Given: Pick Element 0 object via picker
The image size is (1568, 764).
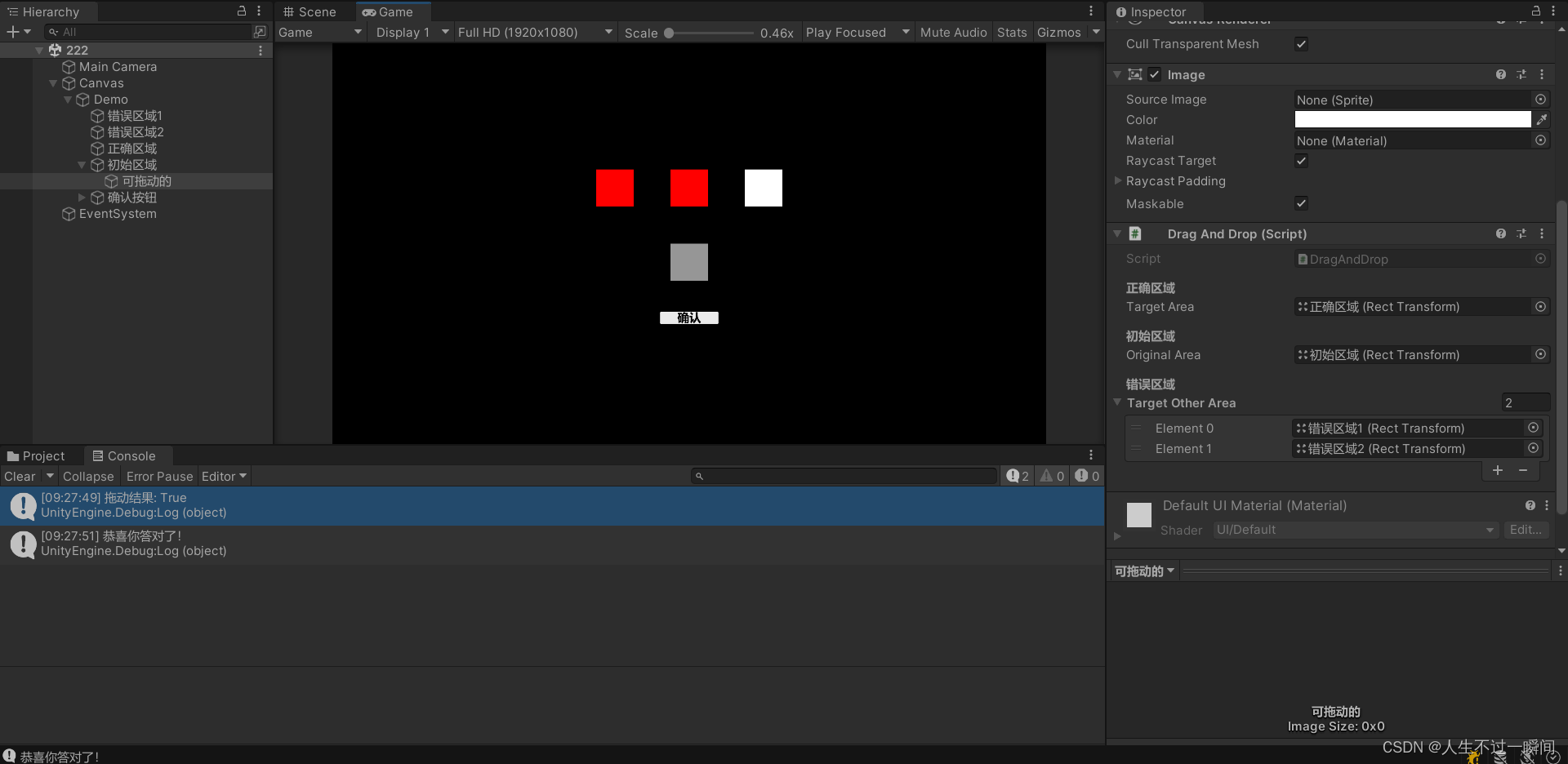Looking at the screenshot, I should [1534, 428].
